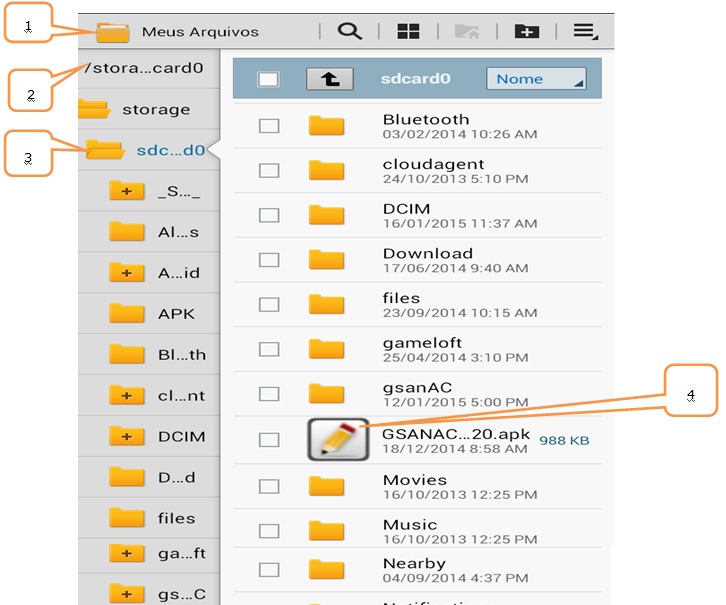Screen dimensions: 726x605
Task: Open the Nearby folder icon
Action: (x=326, y=569)
